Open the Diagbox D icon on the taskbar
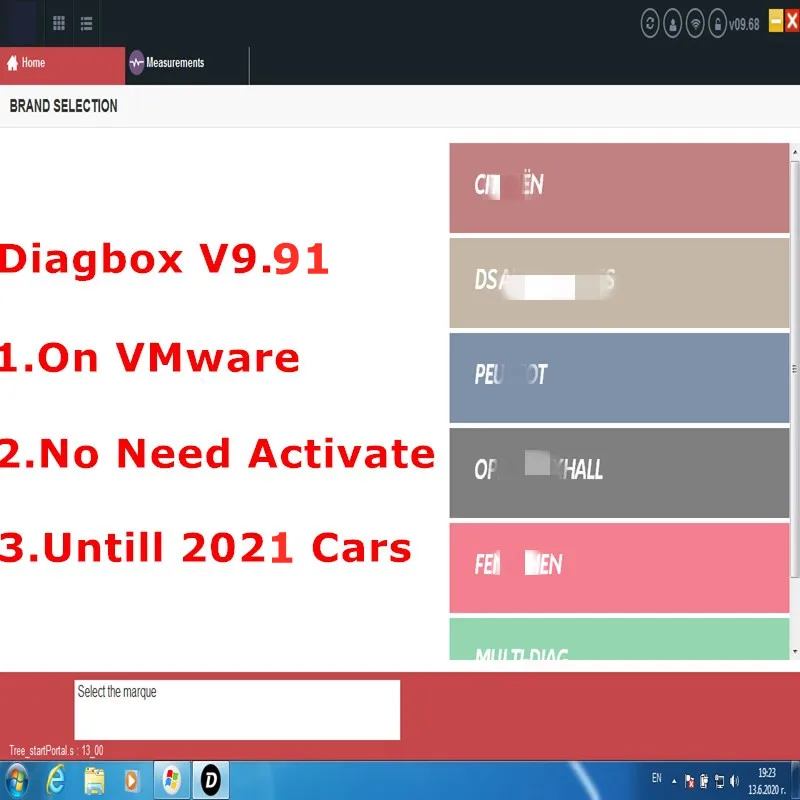Screen dimensions: 800x800 [209, 779]
